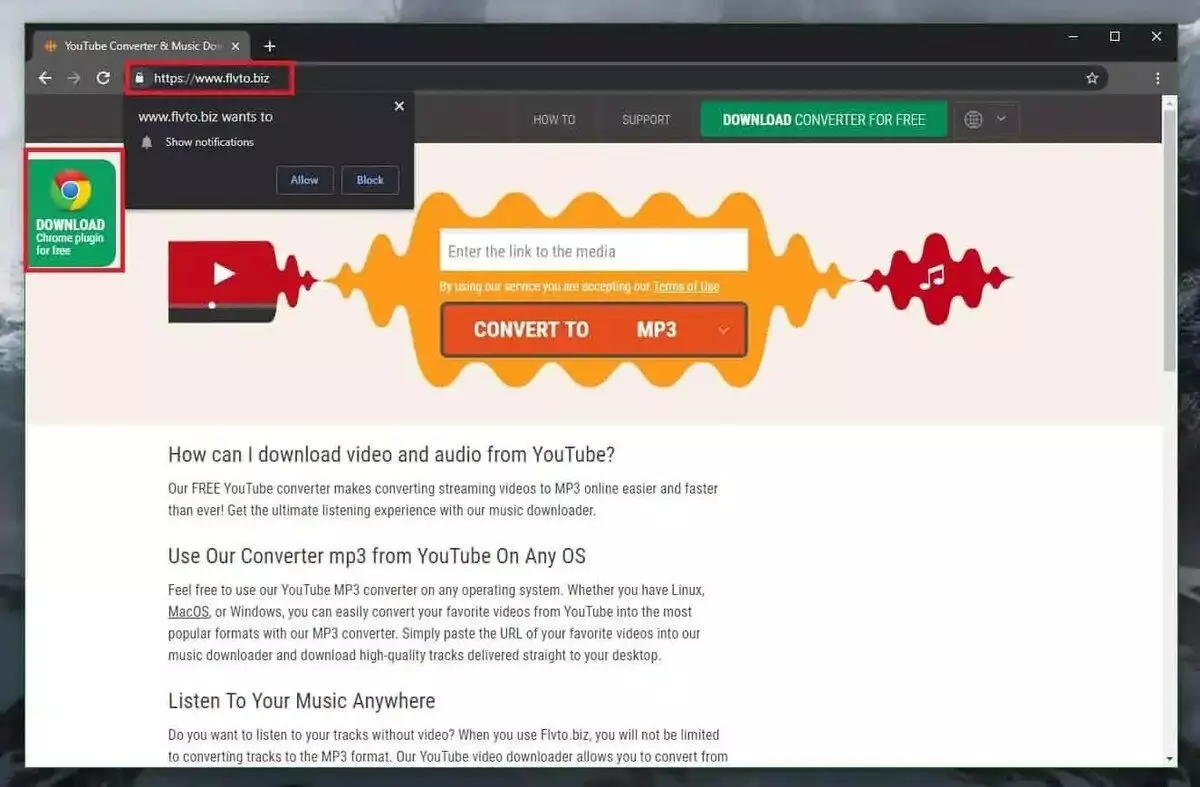Open the Chrome three-dot menu
This screenshot has height=787, width=1200.
[x=1158, y=78]
